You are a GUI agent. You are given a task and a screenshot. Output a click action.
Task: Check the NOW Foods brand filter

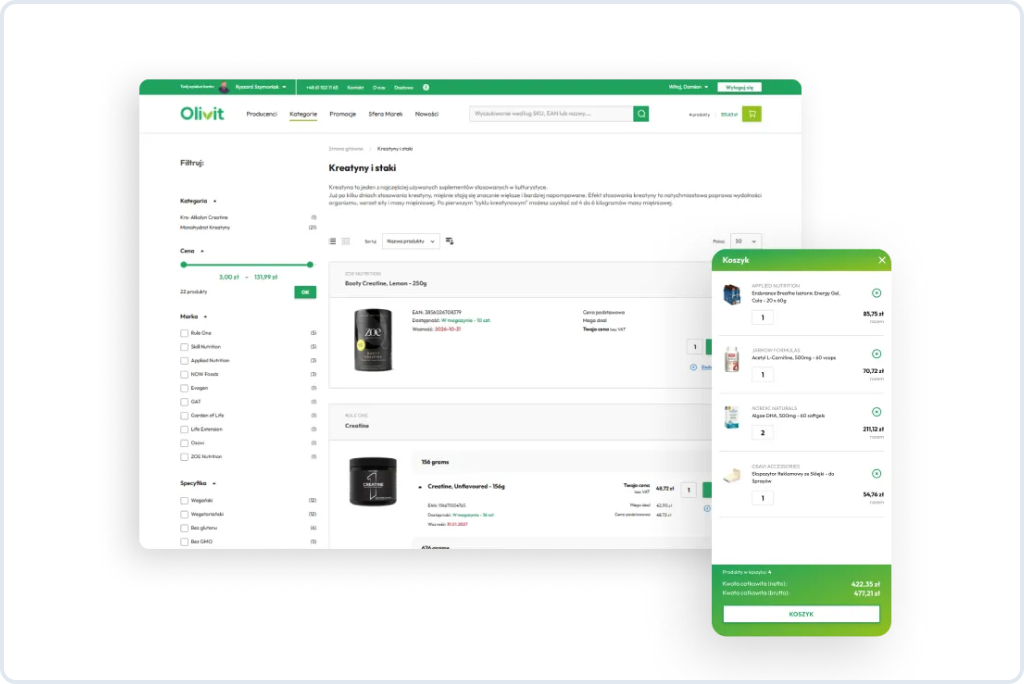(x=184, y=374)
